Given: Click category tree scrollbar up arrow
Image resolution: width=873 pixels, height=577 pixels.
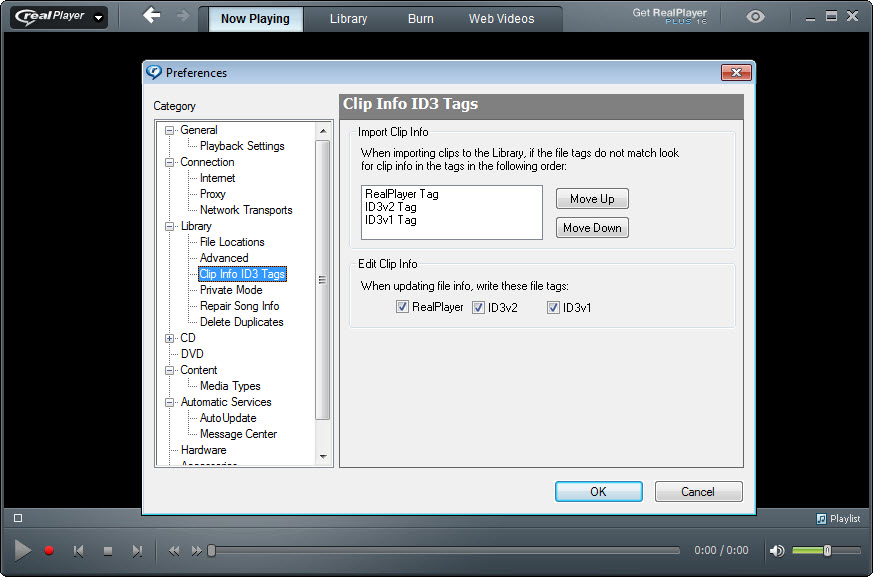Looking at the screenshot, I should pyautogui.click(x=323, y=131).
